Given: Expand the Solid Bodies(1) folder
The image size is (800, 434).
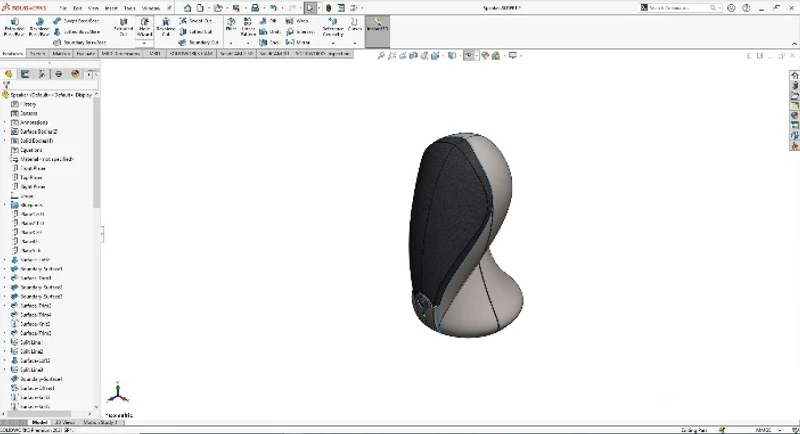Looking at the screenshot, I should pyautogui.click(x=5, y=141).
